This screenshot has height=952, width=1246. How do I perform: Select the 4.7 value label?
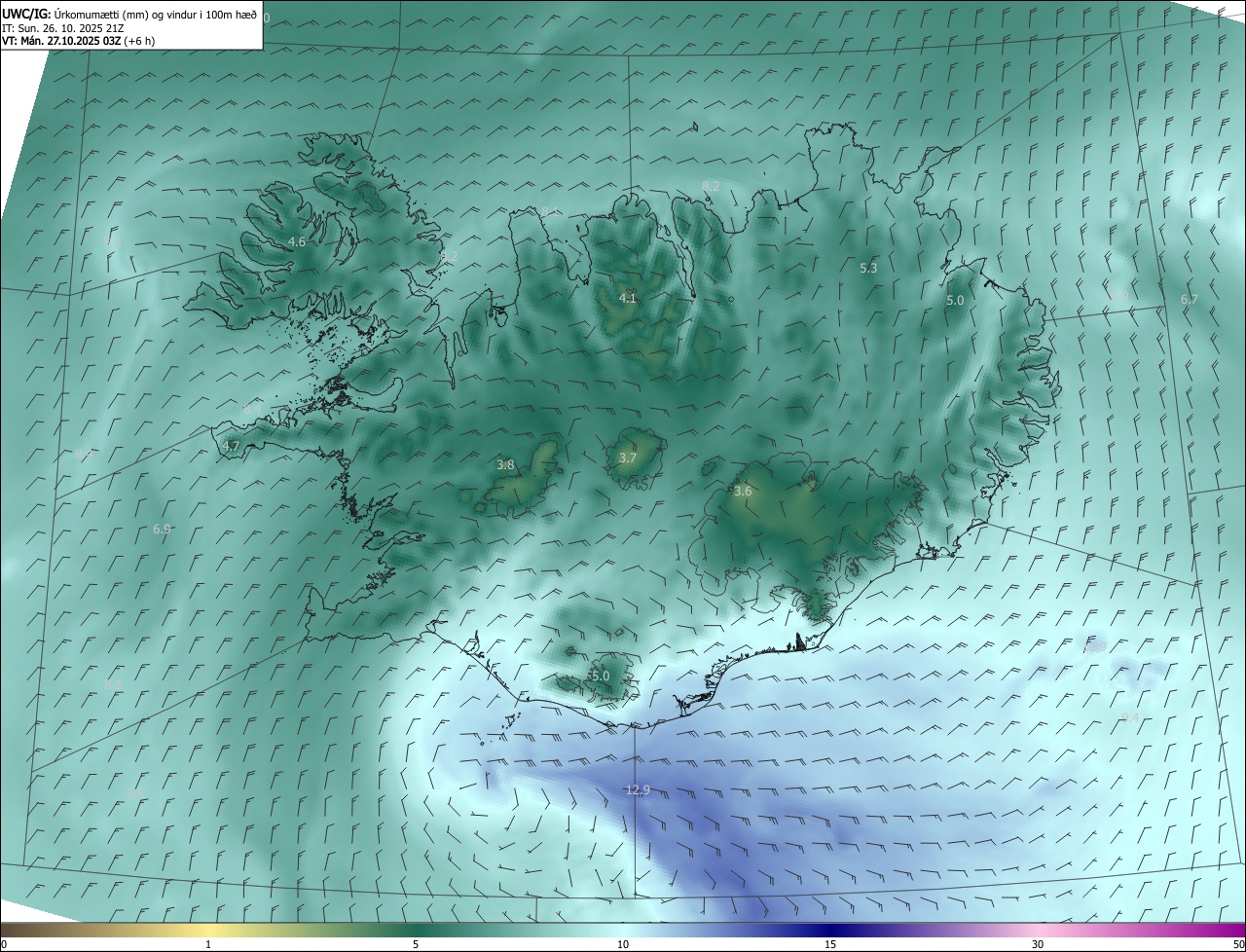(231, 446)
